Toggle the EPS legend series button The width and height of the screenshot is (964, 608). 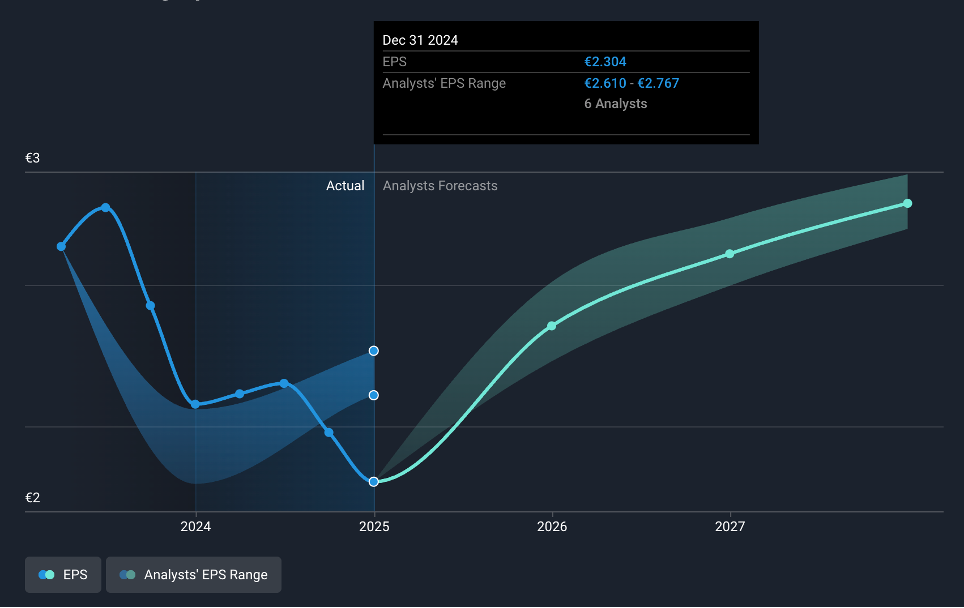[63, 575]
